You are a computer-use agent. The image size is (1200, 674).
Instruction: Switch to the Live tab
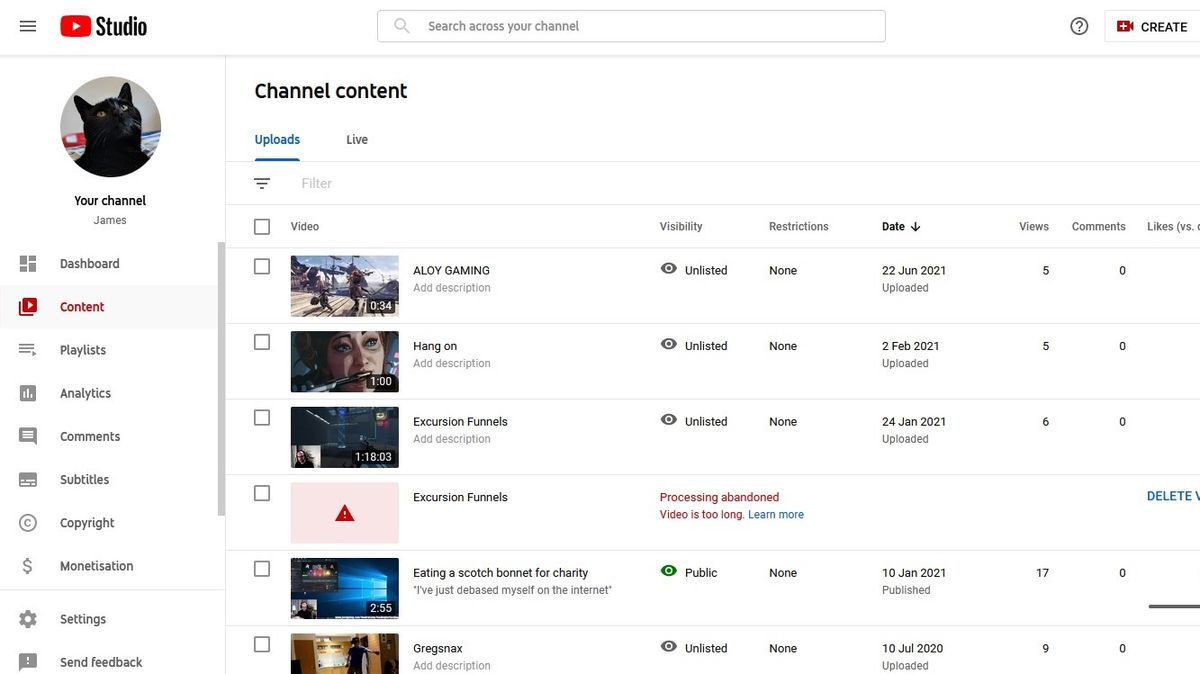click(356, 139)
